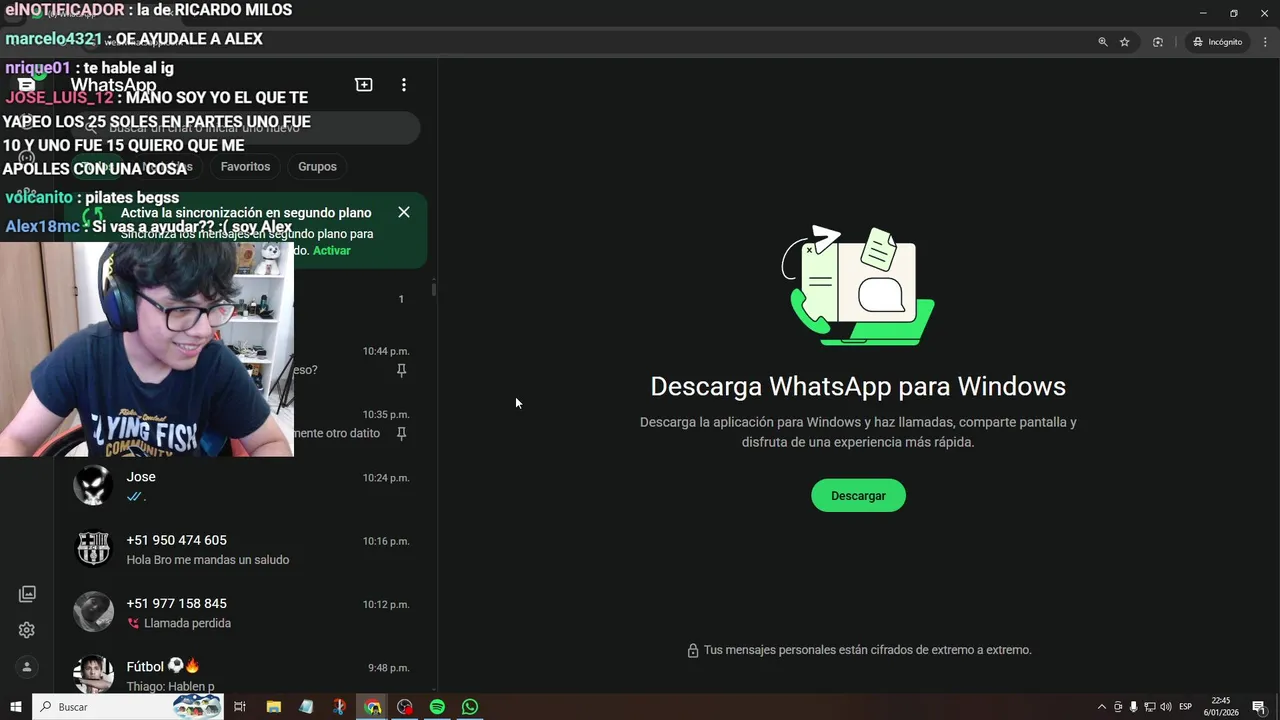Click the Incógnito profile chip

[x=1217, y=42]
